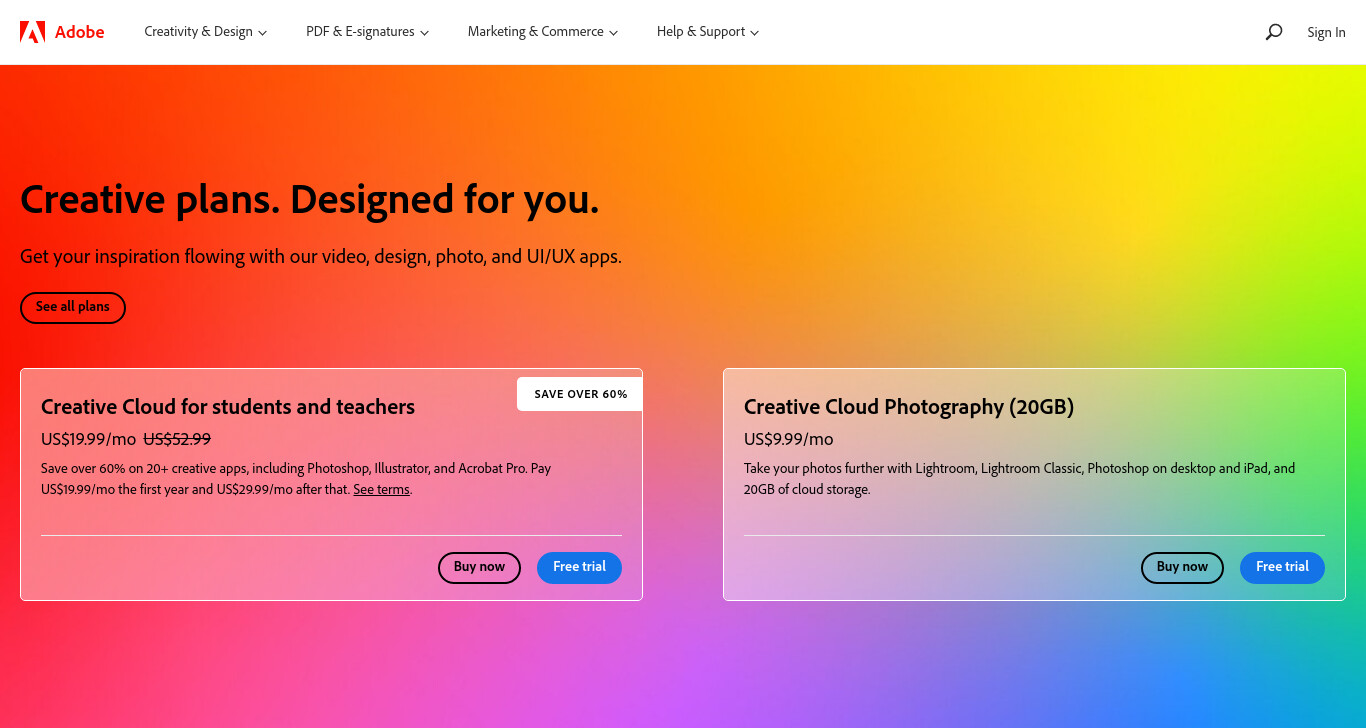The height and width of the screenshot is (728, 1366).
Task: Click the Adobe logo icon
Action: coord(32,32)
